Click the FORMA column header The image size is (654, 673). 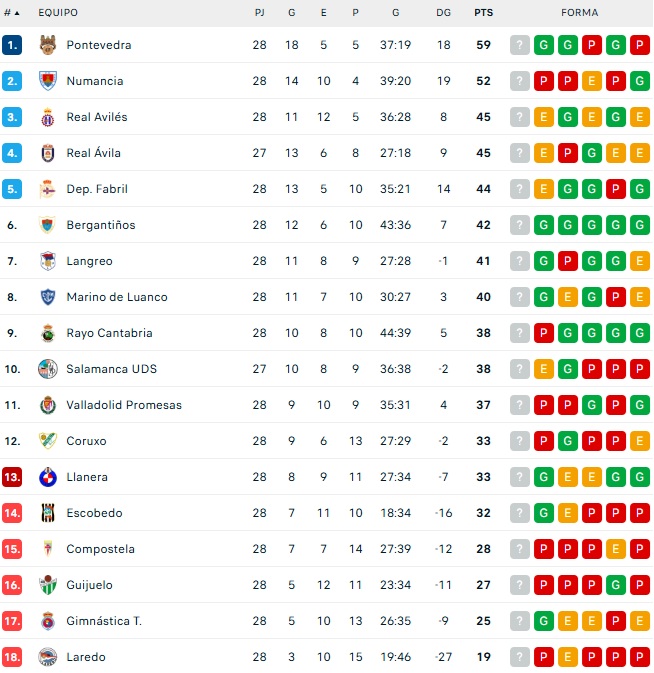580,13
